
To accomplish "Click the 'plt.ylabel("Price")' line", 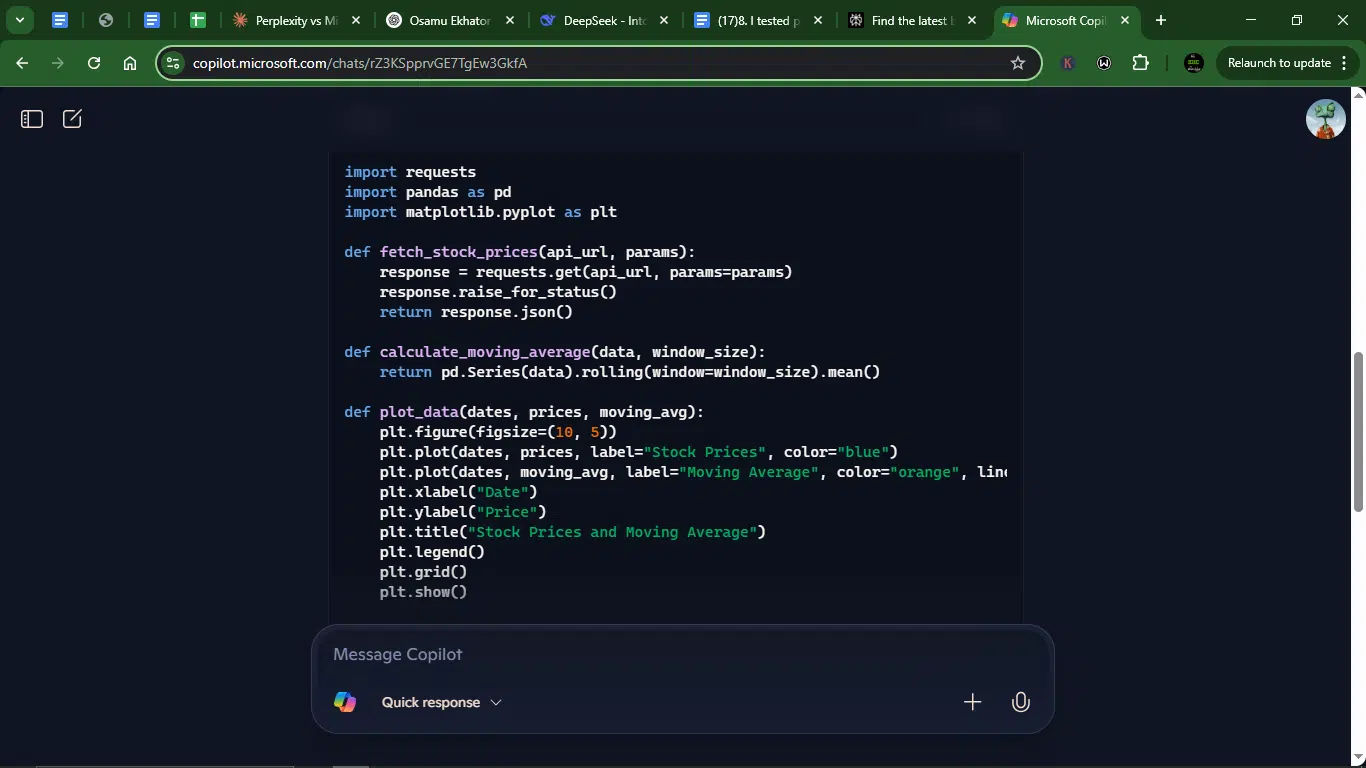I will click(x=463, y=512).
